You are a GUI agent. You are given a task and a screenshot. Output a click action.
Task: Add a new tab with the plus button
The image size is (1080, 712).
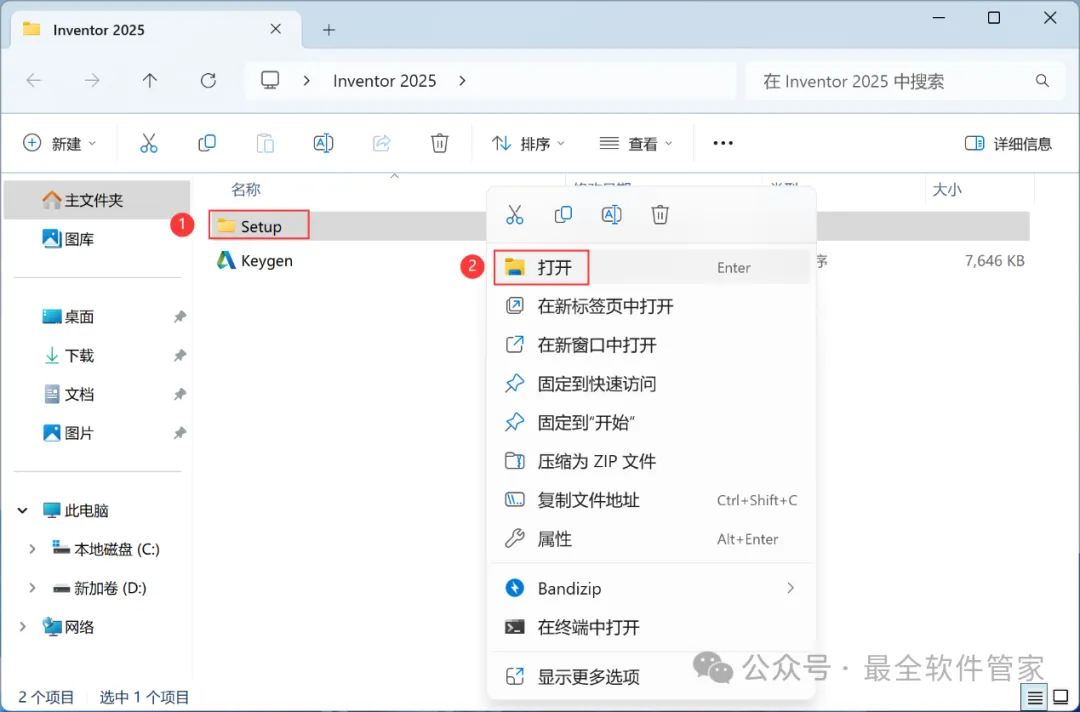coord(329,30)
